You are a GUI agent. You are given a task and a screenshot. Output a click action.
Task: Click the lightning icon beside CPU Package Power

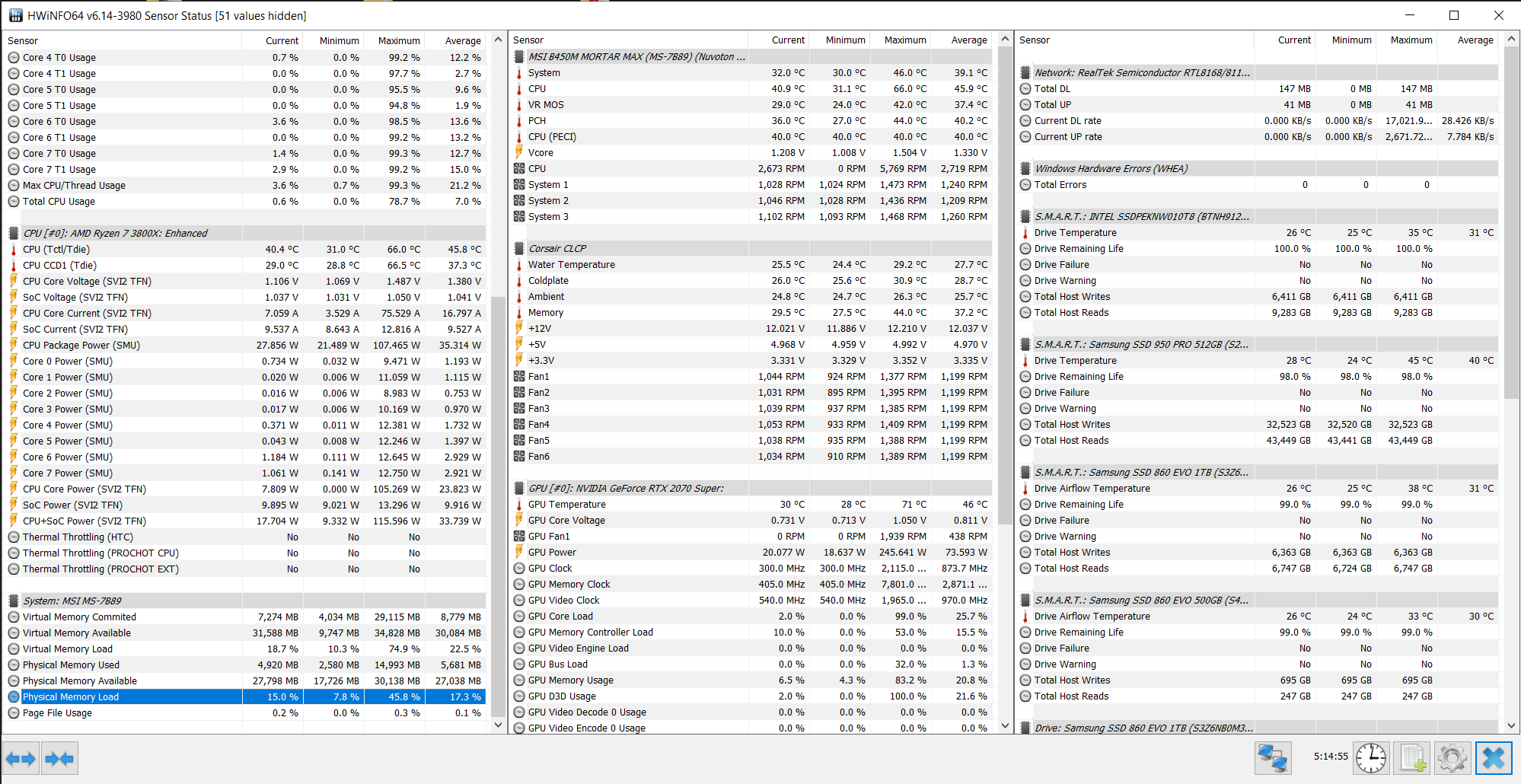point(14,346)
